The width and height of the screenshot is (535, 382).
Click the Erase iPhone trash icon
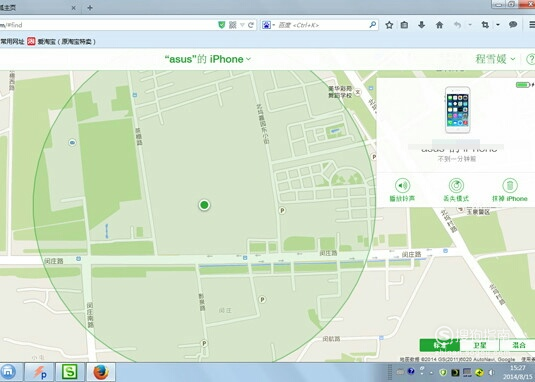(510, 186)
